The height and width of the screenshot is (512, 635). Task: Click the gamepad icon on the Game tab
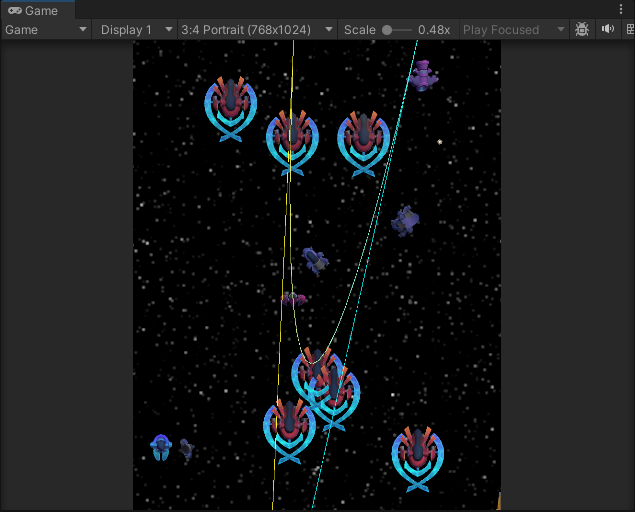pos(14,11)
